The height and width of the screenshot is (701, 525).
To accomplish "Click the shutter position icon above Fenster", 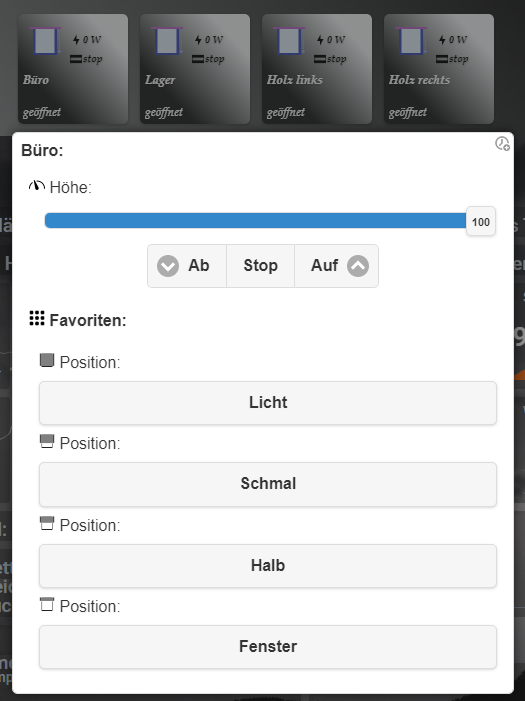I will [47, 604].
